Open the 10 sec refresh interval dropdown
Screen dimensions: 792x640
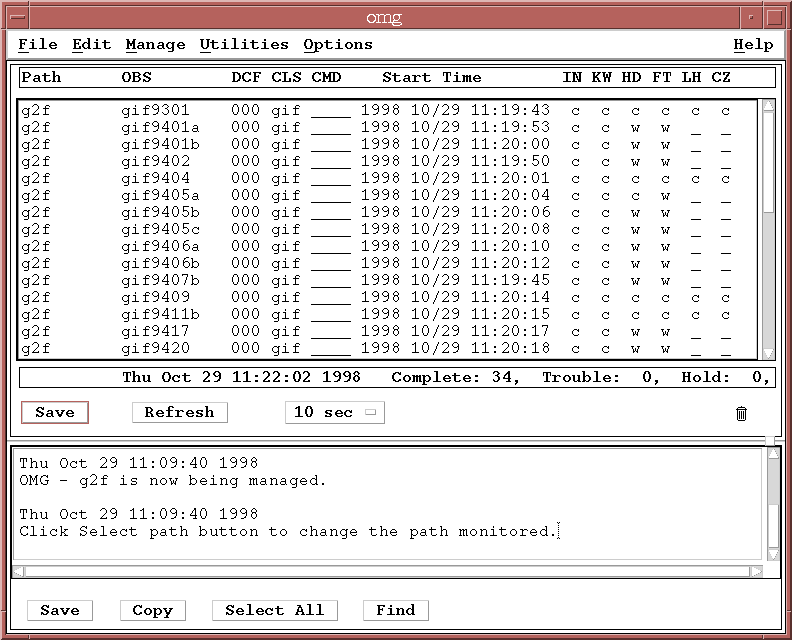coord(334,413)
